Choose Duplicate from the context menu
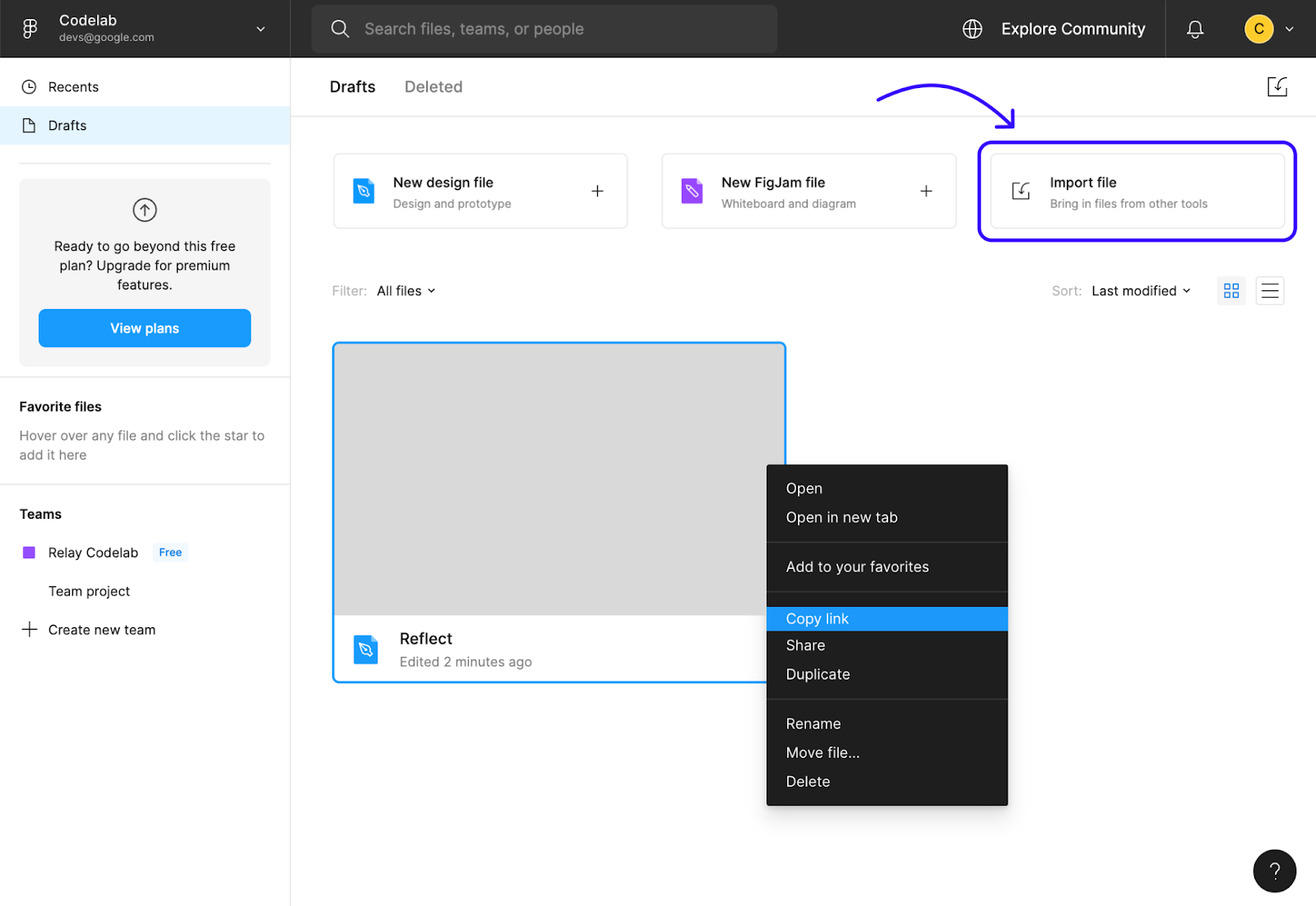 [x=887, y=674]
